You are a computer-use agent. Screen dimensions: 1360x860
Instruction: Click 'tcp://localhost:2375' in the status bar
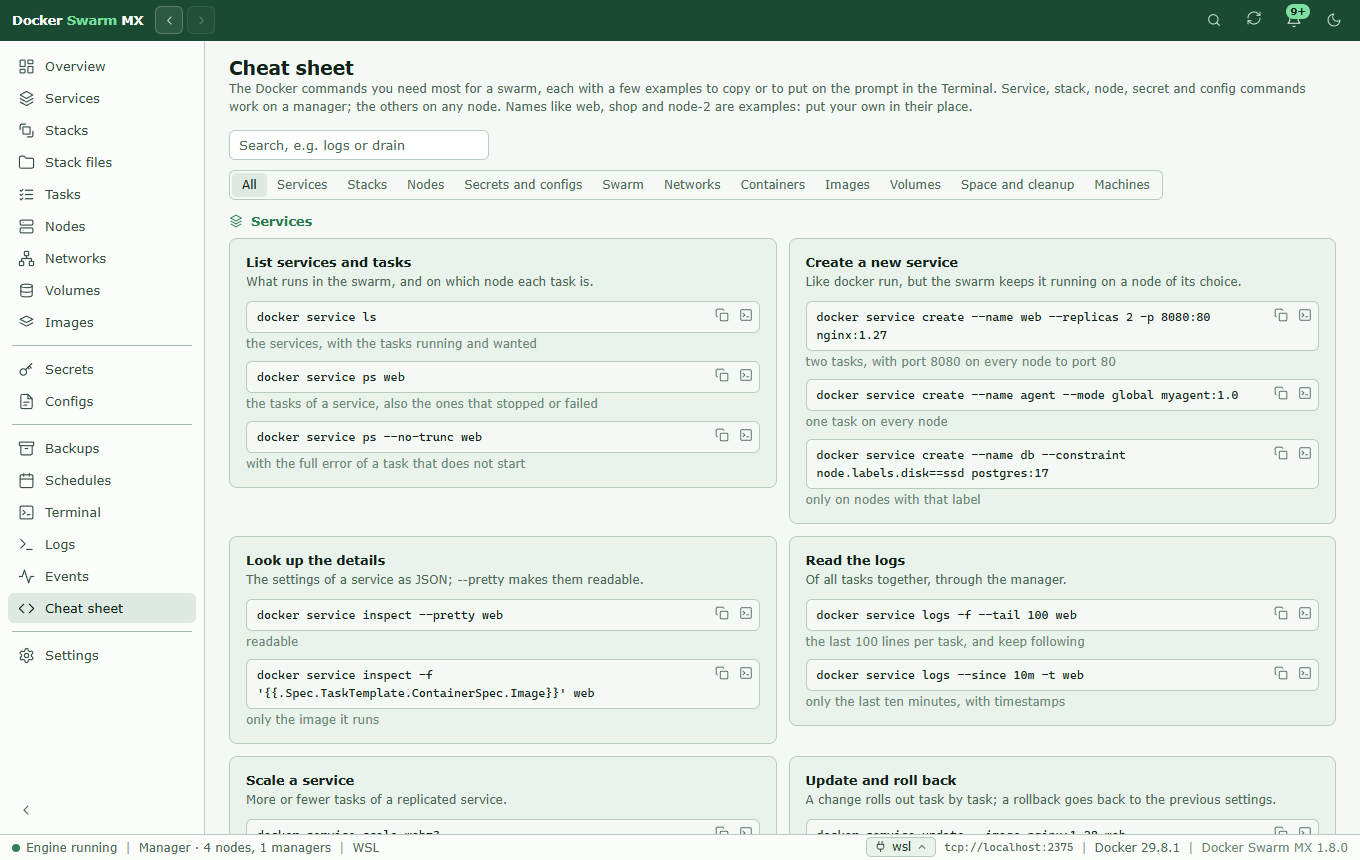click(1009, 847)
